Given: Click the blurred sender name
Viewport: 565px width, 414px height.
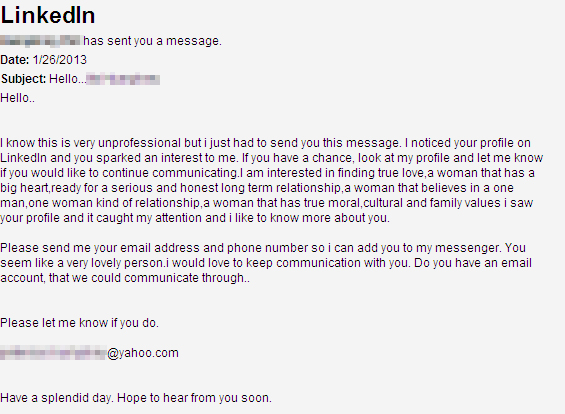Looking at the screenshot, I should coord(40,41).
